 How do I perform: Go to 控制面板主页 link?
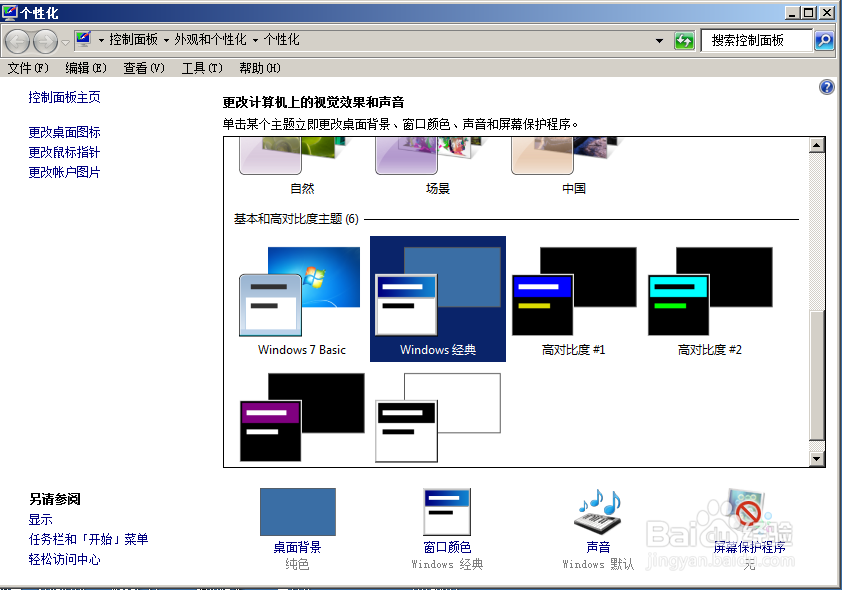click(x=64, y=97)
